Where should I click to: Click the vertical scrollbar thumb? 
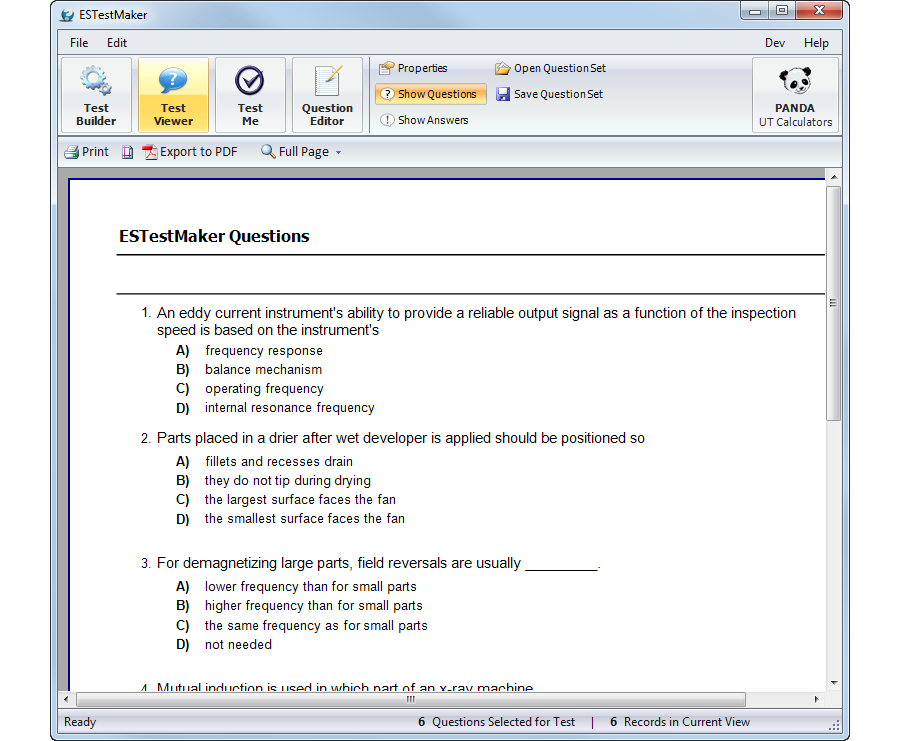[833, 303]
